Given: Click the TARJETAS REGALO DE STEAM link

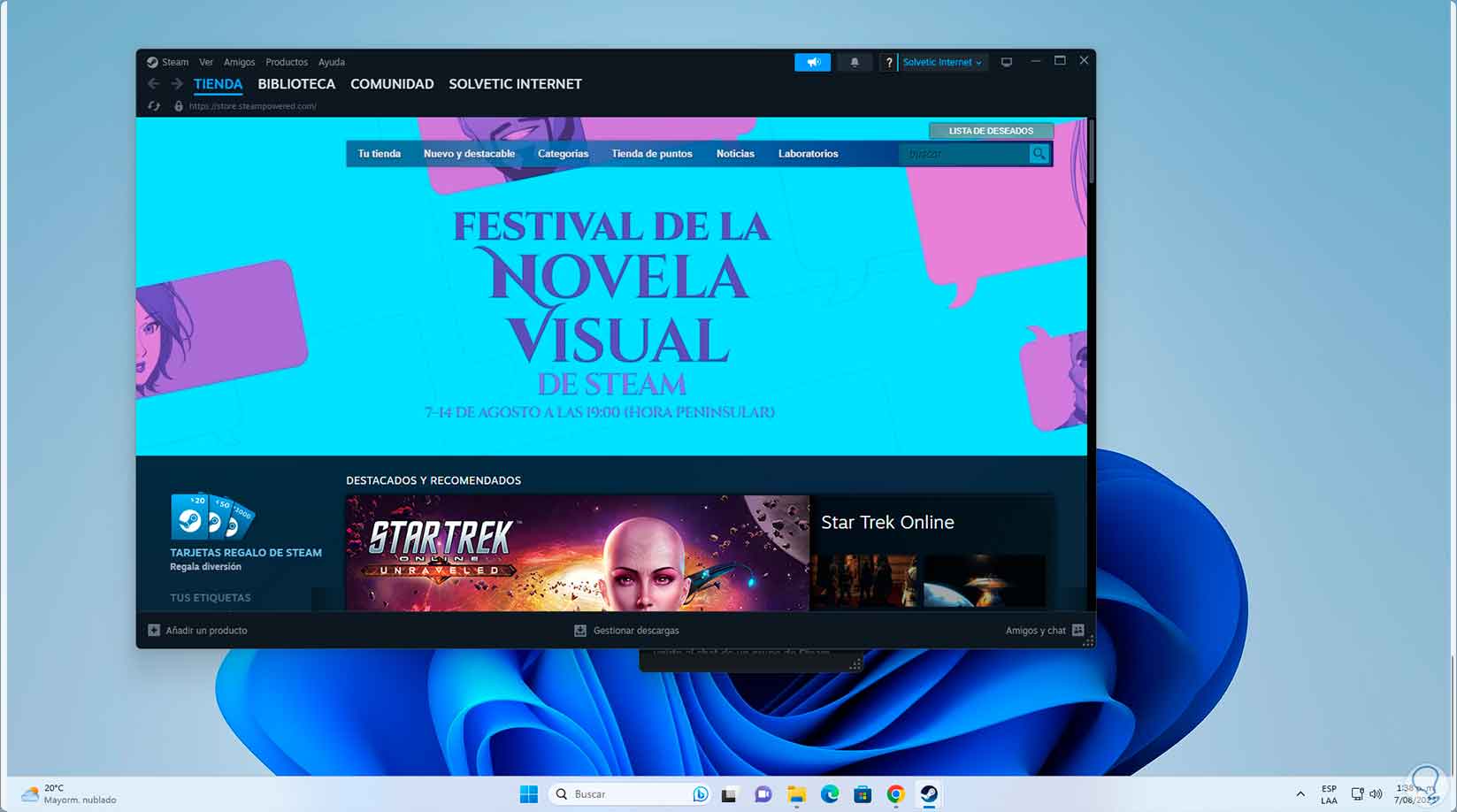Looking at the screenshot, I should [246, 553].
